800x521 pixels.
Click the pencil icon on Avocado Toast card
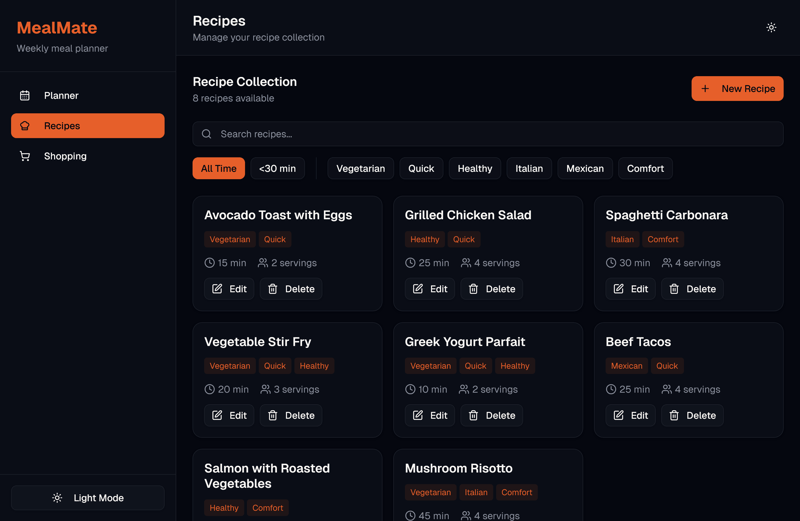click(x=217, y=289)
